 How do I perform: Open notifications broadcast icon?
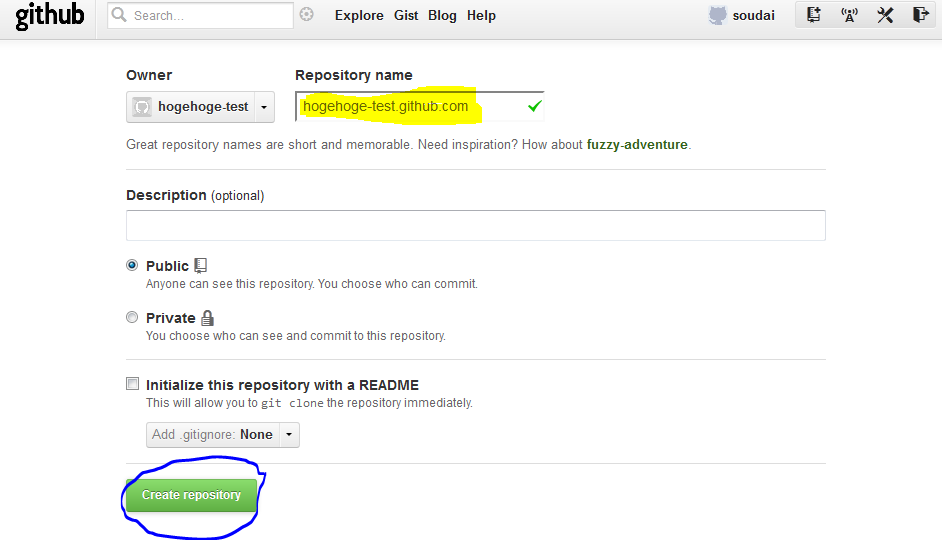pyautogui.click(x=849, y=15)
